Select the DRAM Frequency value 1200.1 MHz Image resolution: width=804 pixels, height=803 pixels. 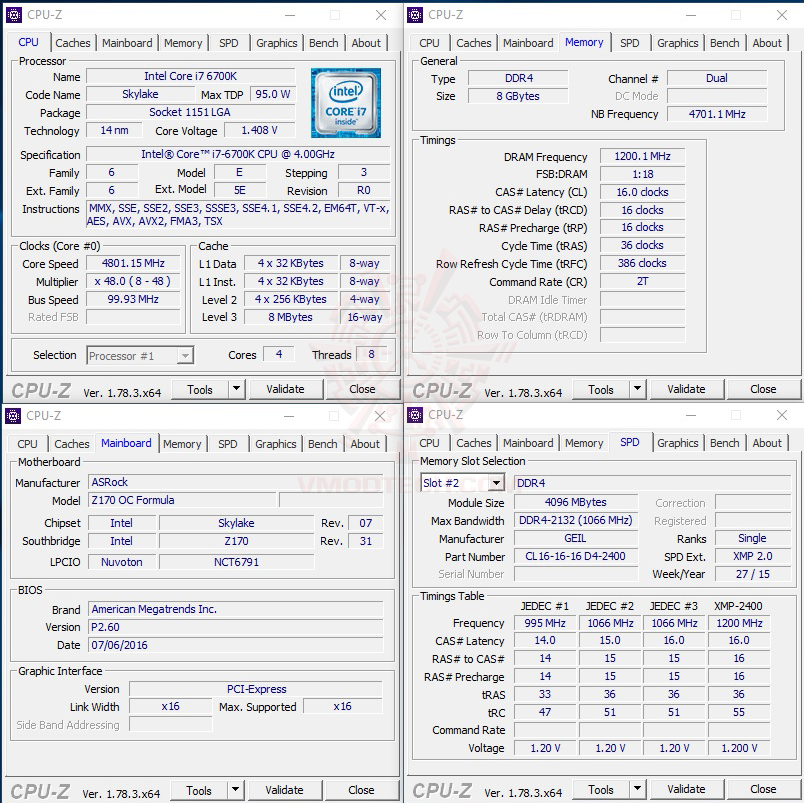tap(642, 156)
